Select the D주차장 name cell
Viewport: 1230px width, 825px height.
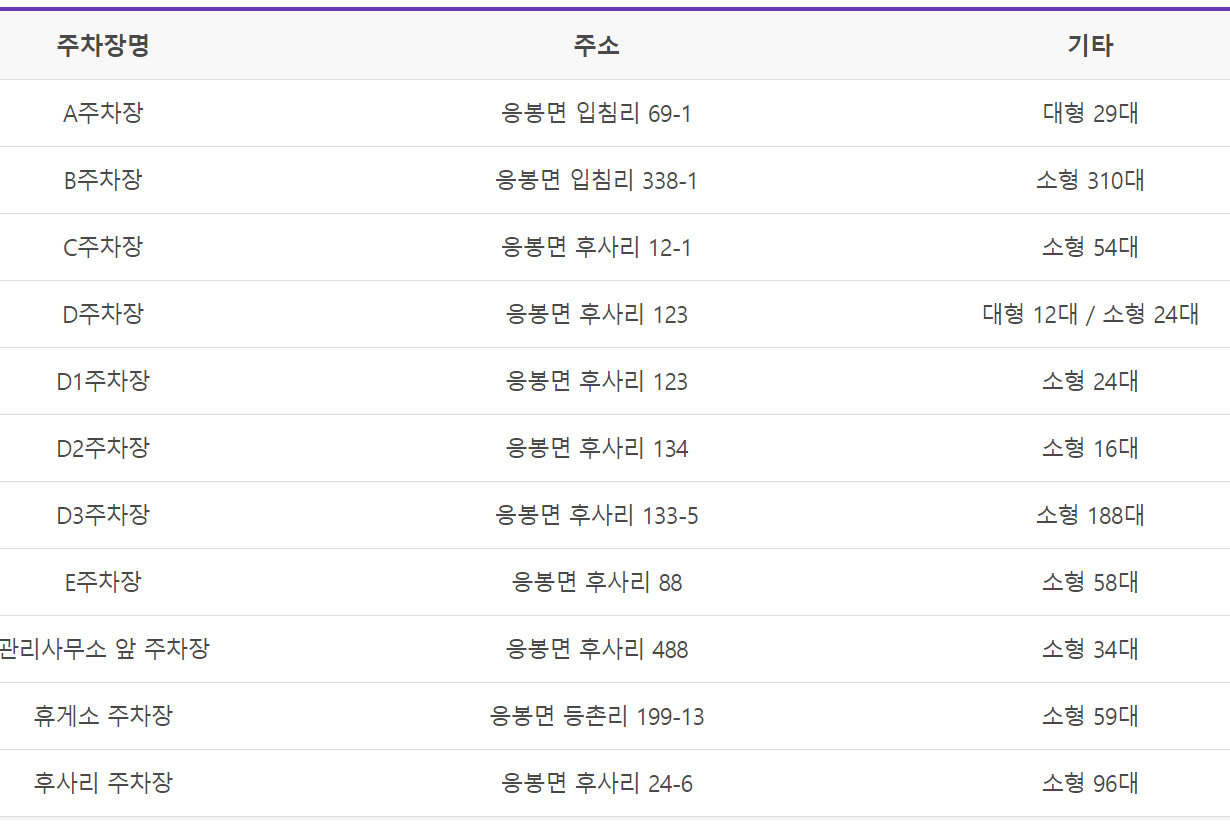point(103,314)
